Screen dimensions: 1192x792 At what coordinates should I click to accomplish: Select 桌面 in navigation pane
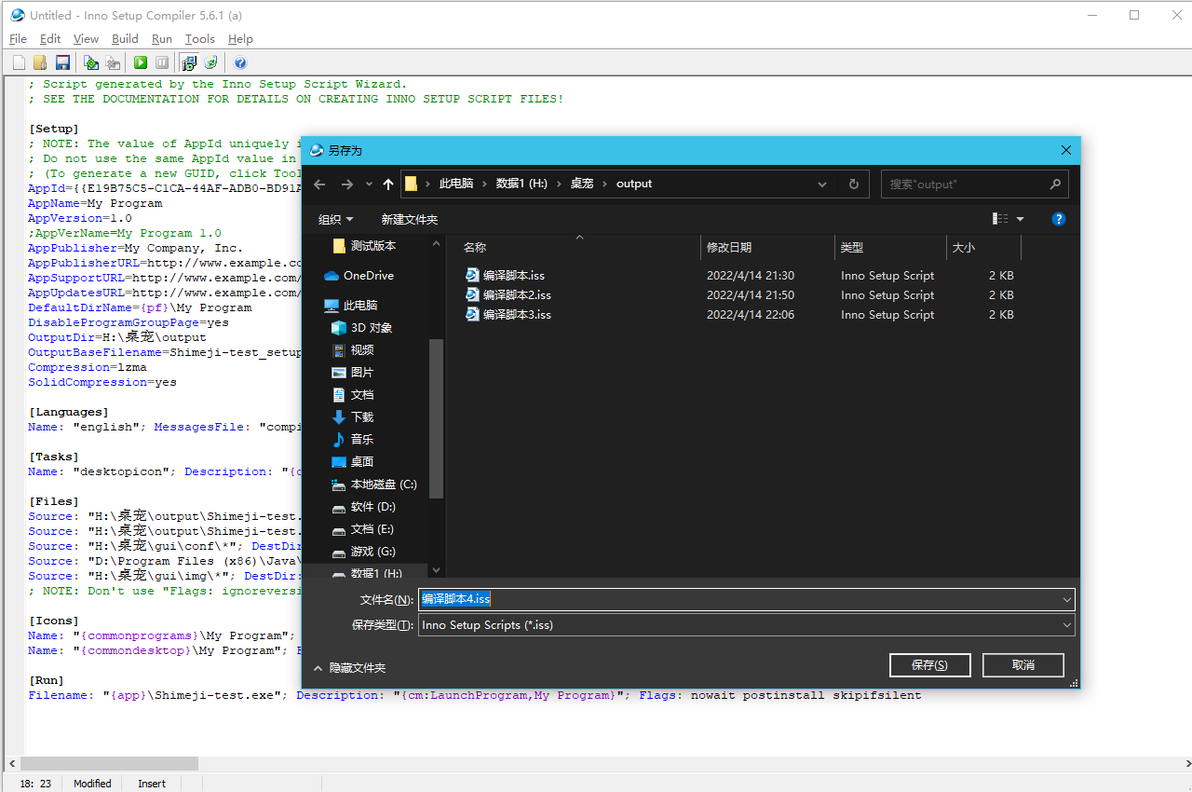353,462
